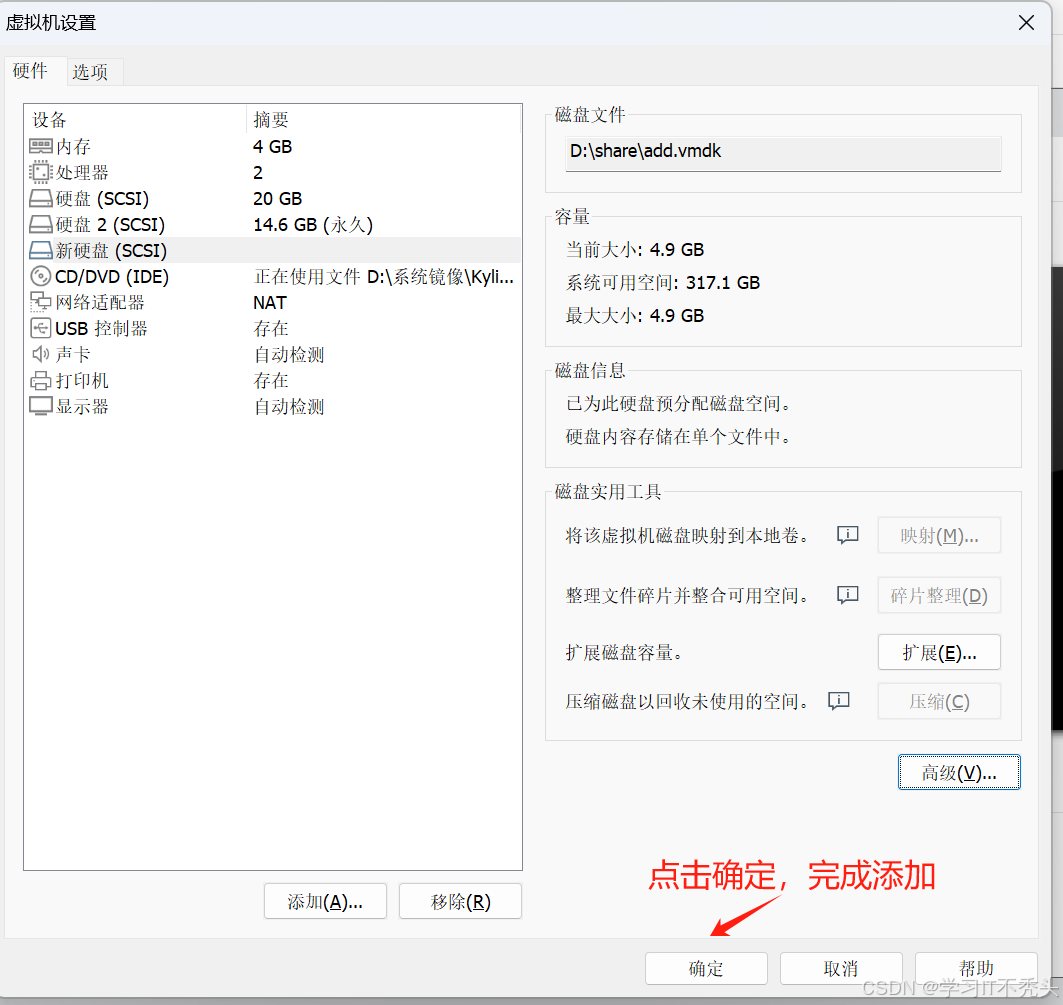Select the USB 控制器 row label
Viewport: 1063px width, 1005px height.
(101, 329)
